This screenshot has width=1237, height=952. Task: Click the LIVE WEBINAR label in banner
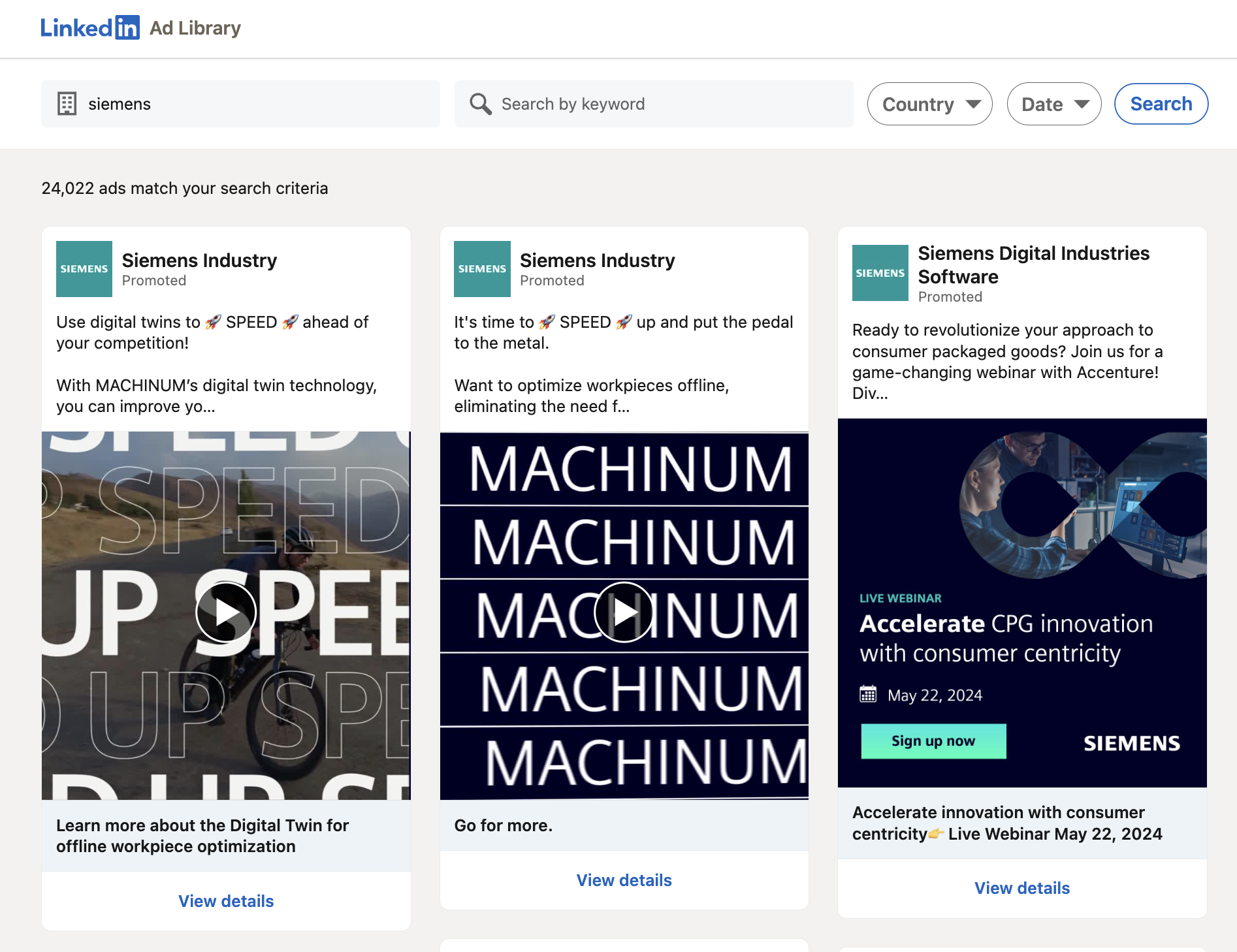(900, 598)
